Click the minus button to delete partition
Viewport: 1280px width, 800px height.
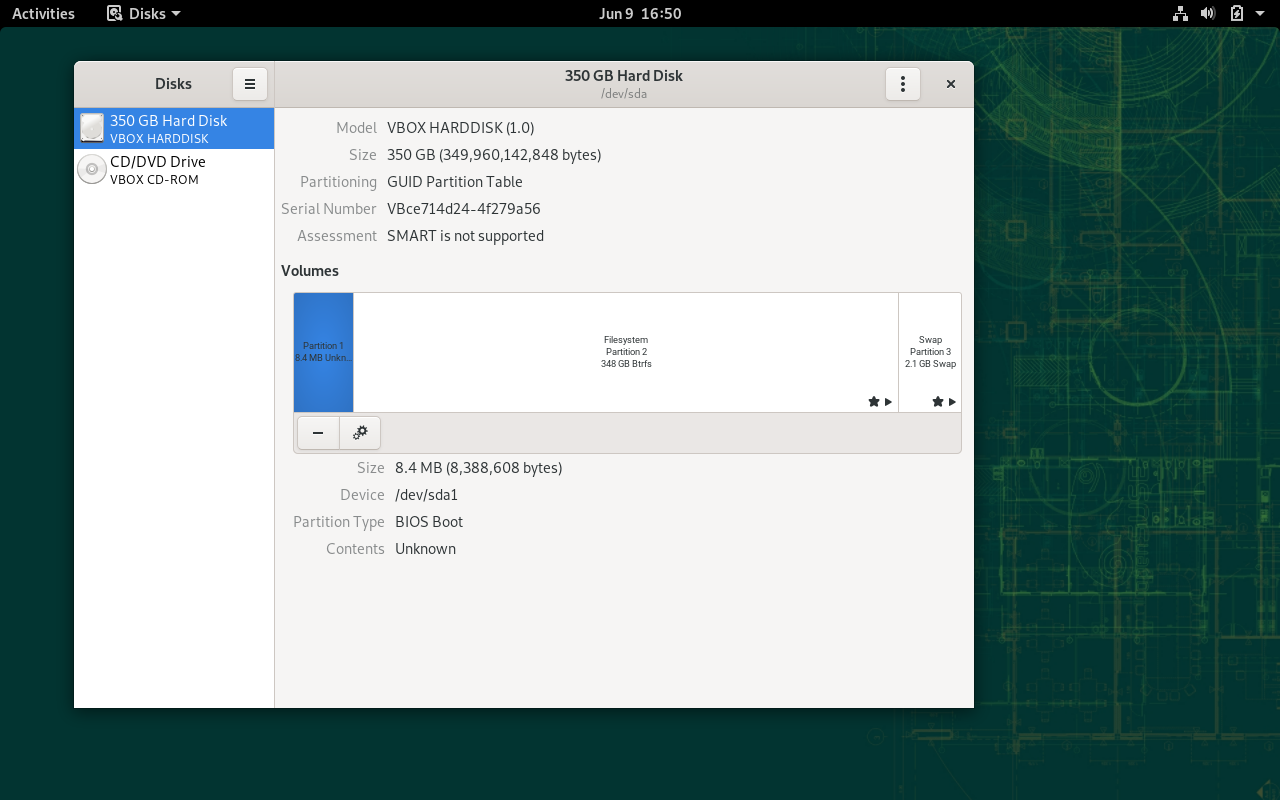(x=318, y=433)
